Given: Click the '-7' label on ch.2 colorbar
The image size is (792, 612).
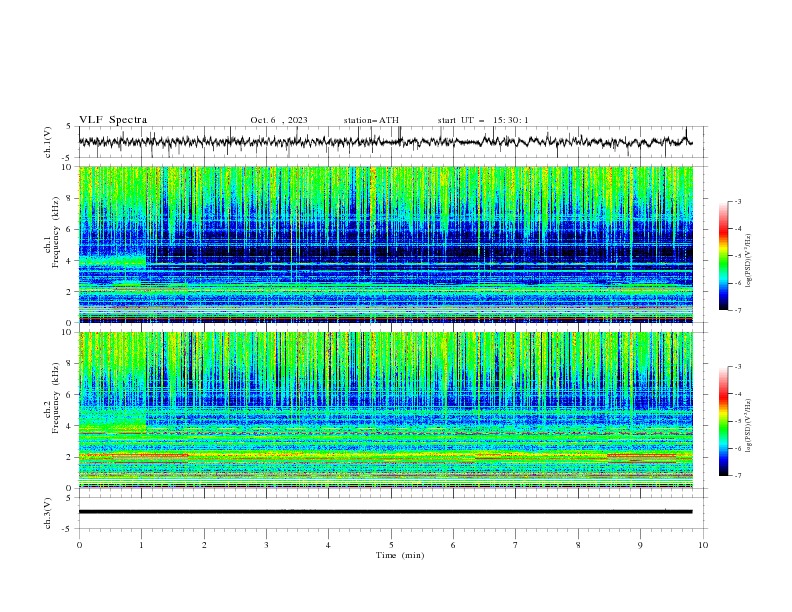Looking at the screenshot, I should [x=737, y=476].
